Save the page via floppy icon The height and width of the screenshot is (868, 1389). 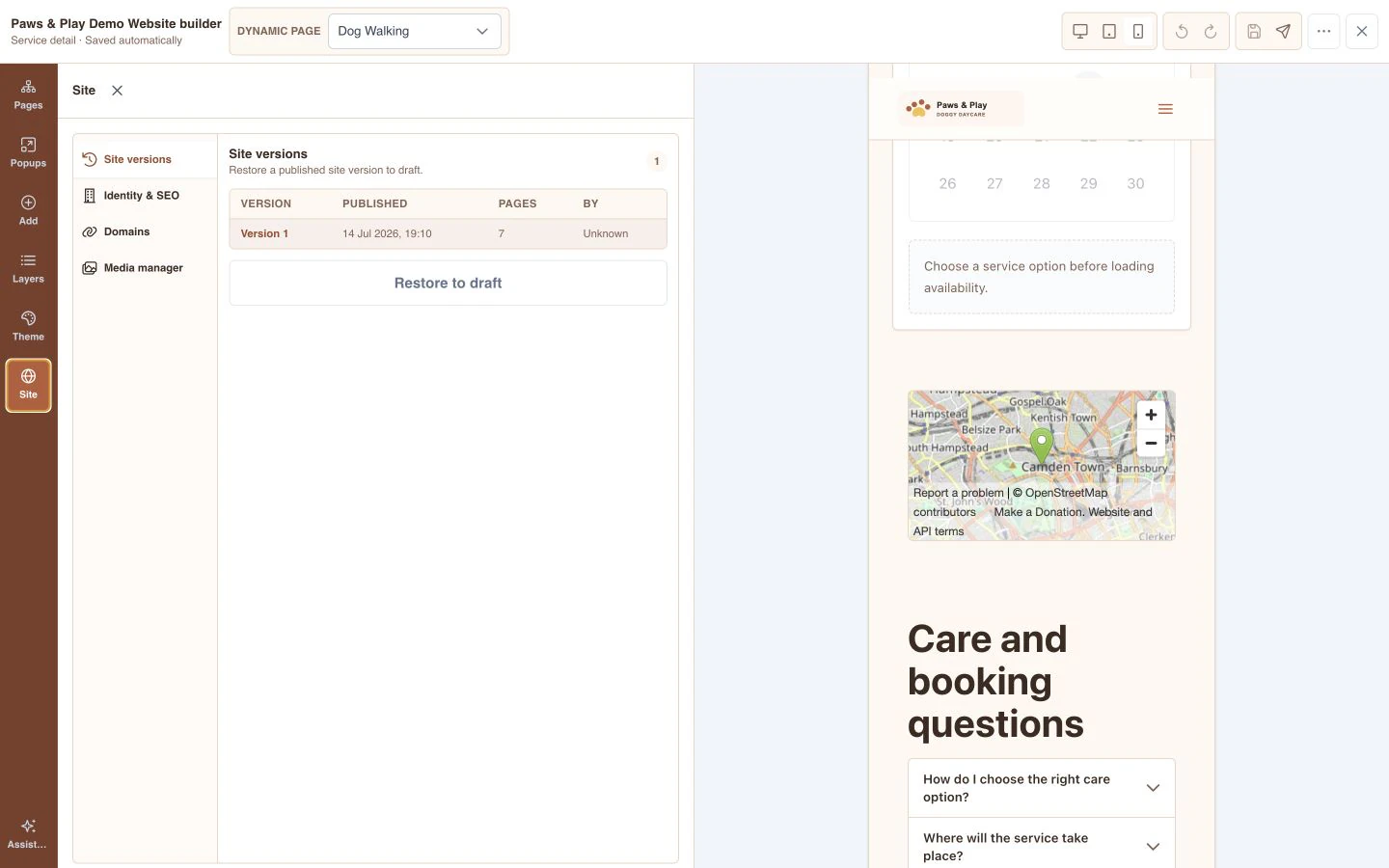pos(1254,31)
